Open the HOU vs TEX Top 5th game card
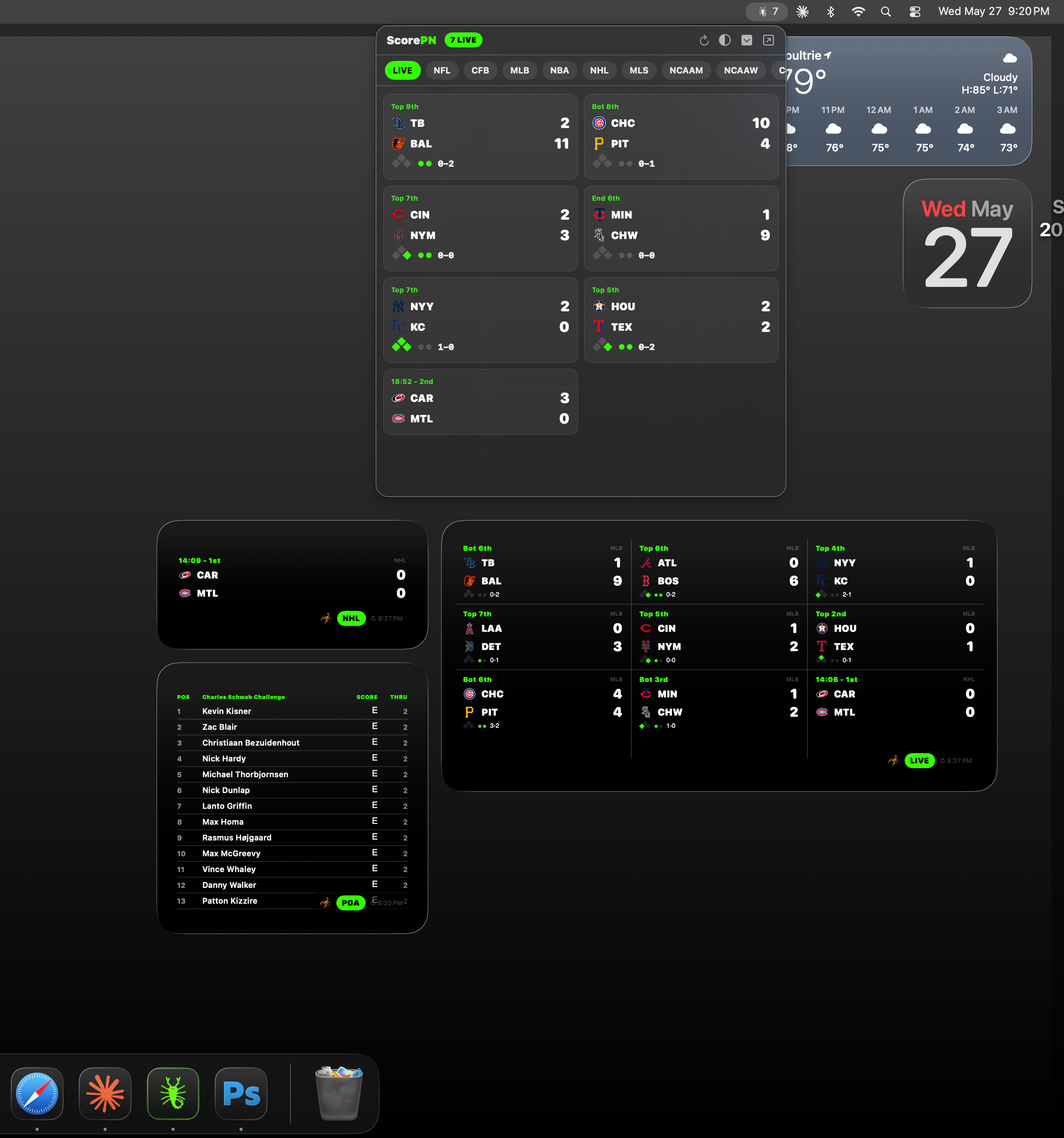Screen dimensions: 1064x1138 (681, 320)
